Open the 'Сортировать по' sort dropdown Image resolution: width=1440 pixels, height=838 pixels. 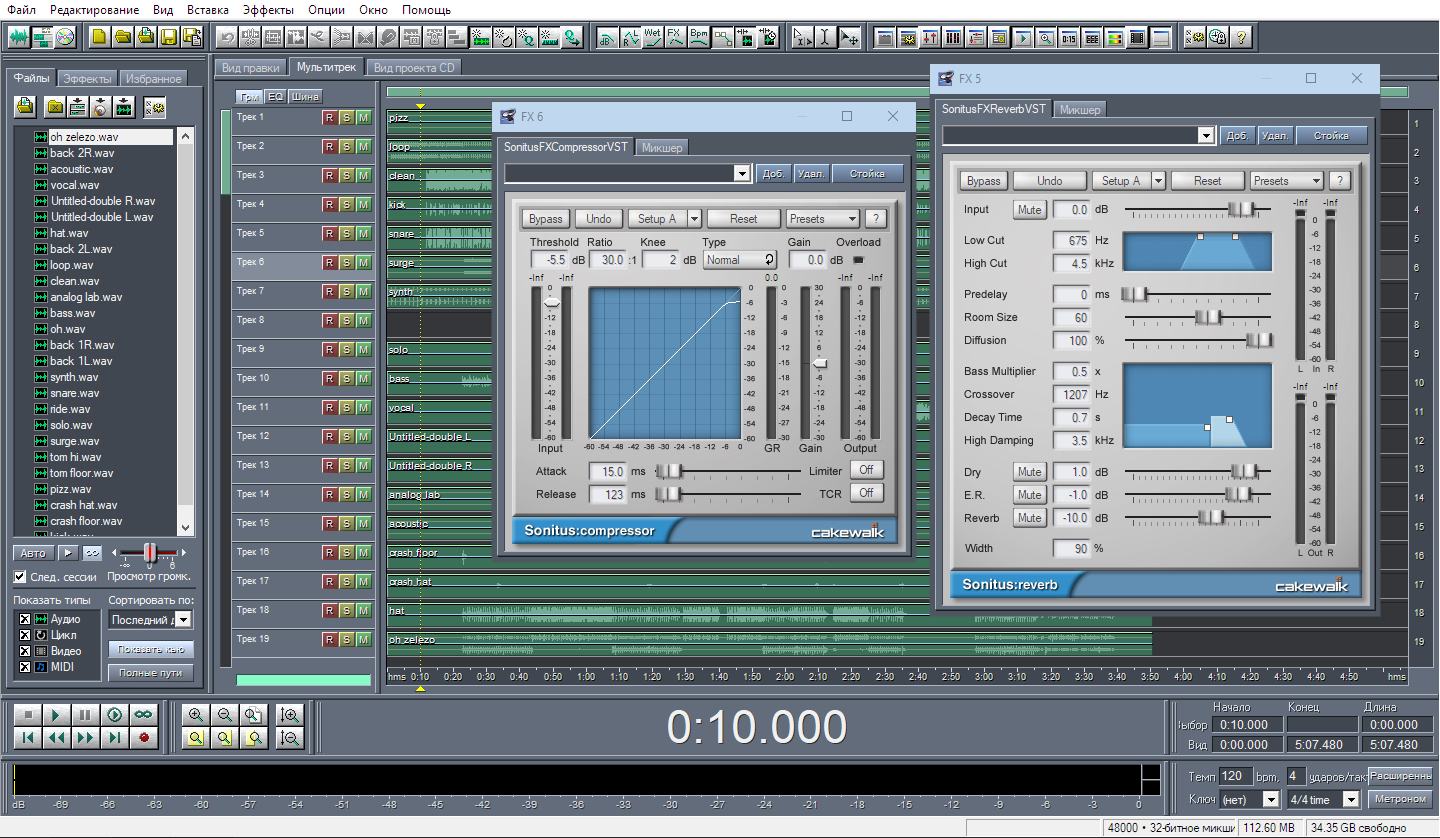click(x=150, y=620)
